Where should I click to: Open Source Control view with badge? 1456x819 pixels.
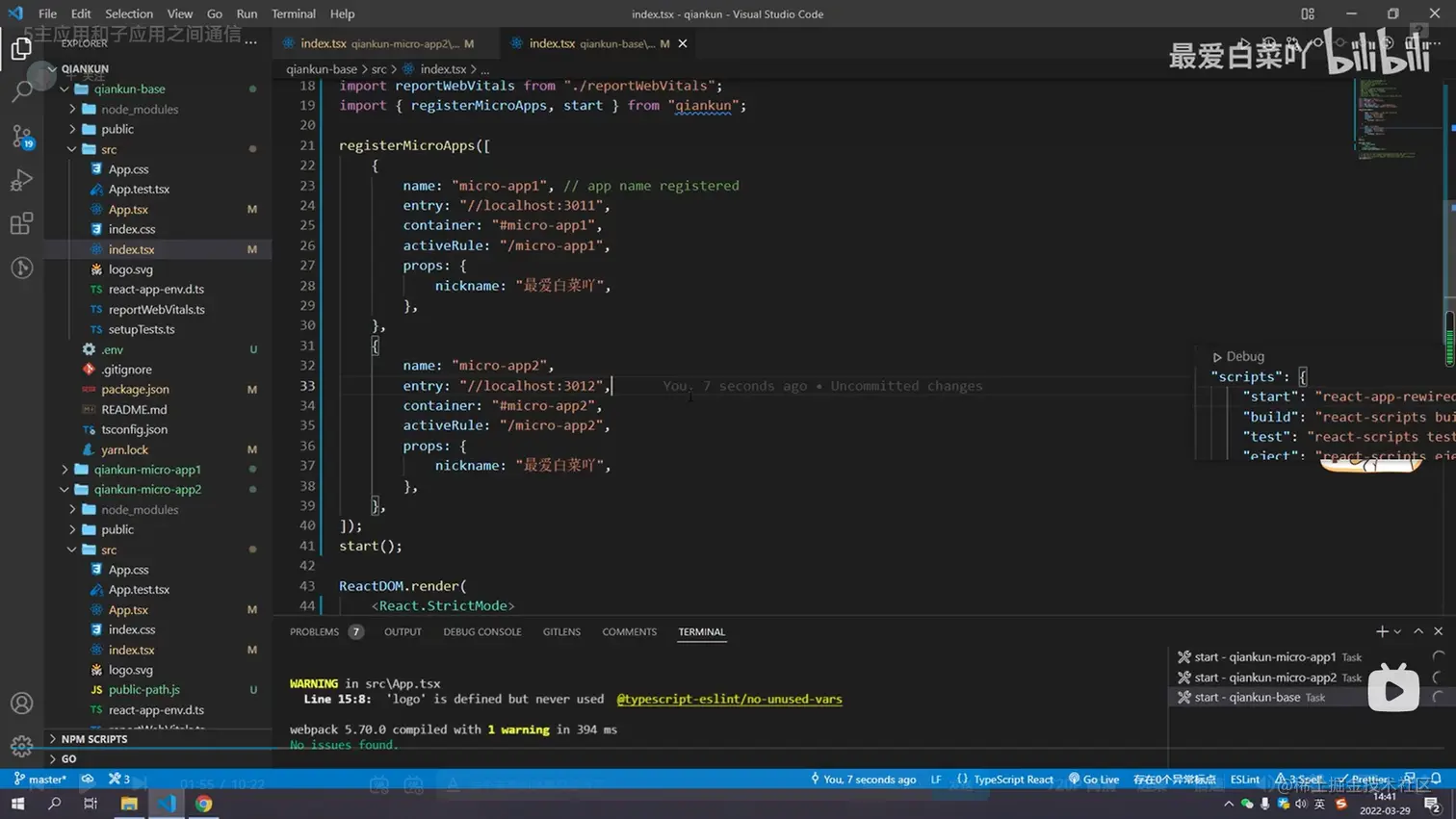[x=21, y=136]
